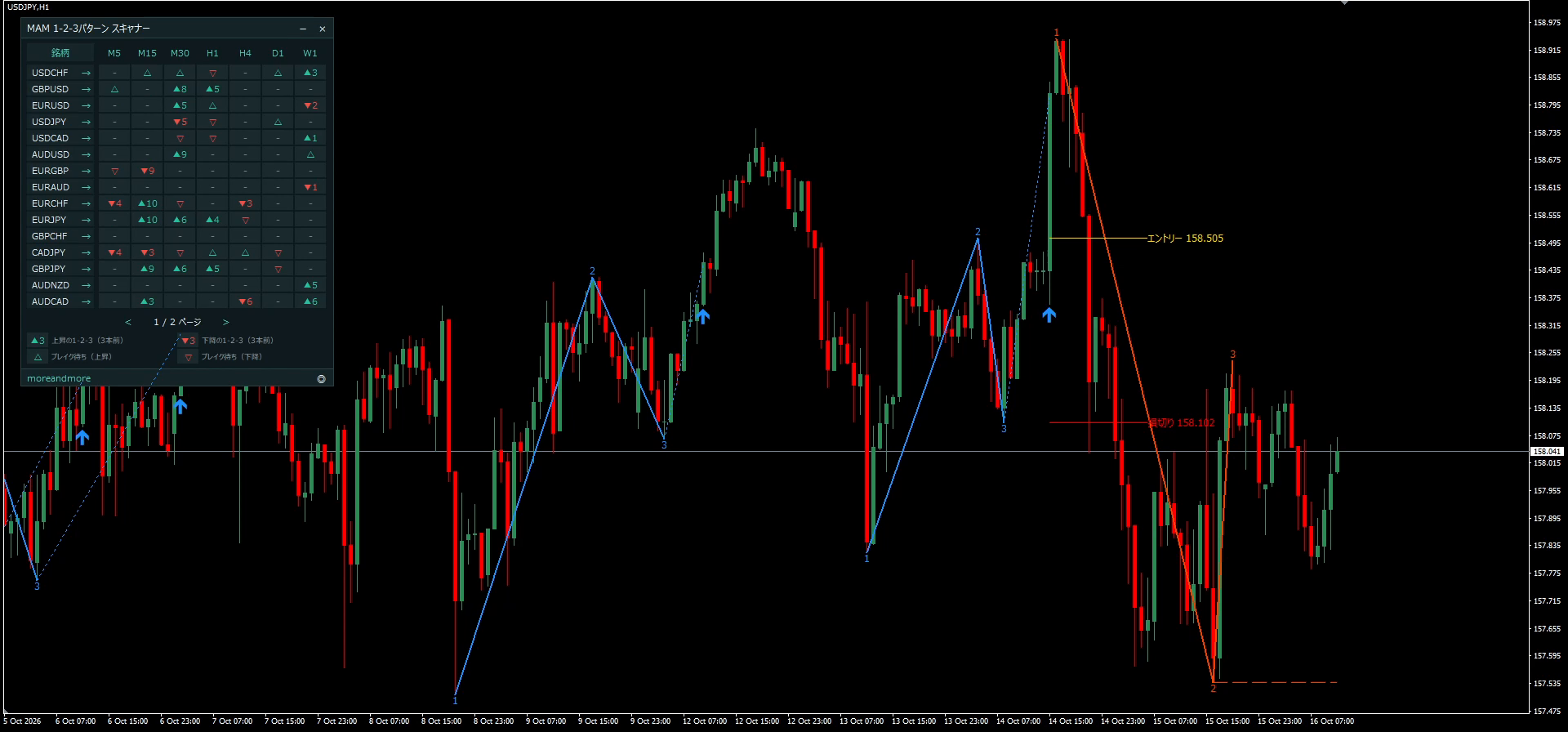Click the arrow icon next to USDCHF
The image size is (1568, 732).
(86, 73)
